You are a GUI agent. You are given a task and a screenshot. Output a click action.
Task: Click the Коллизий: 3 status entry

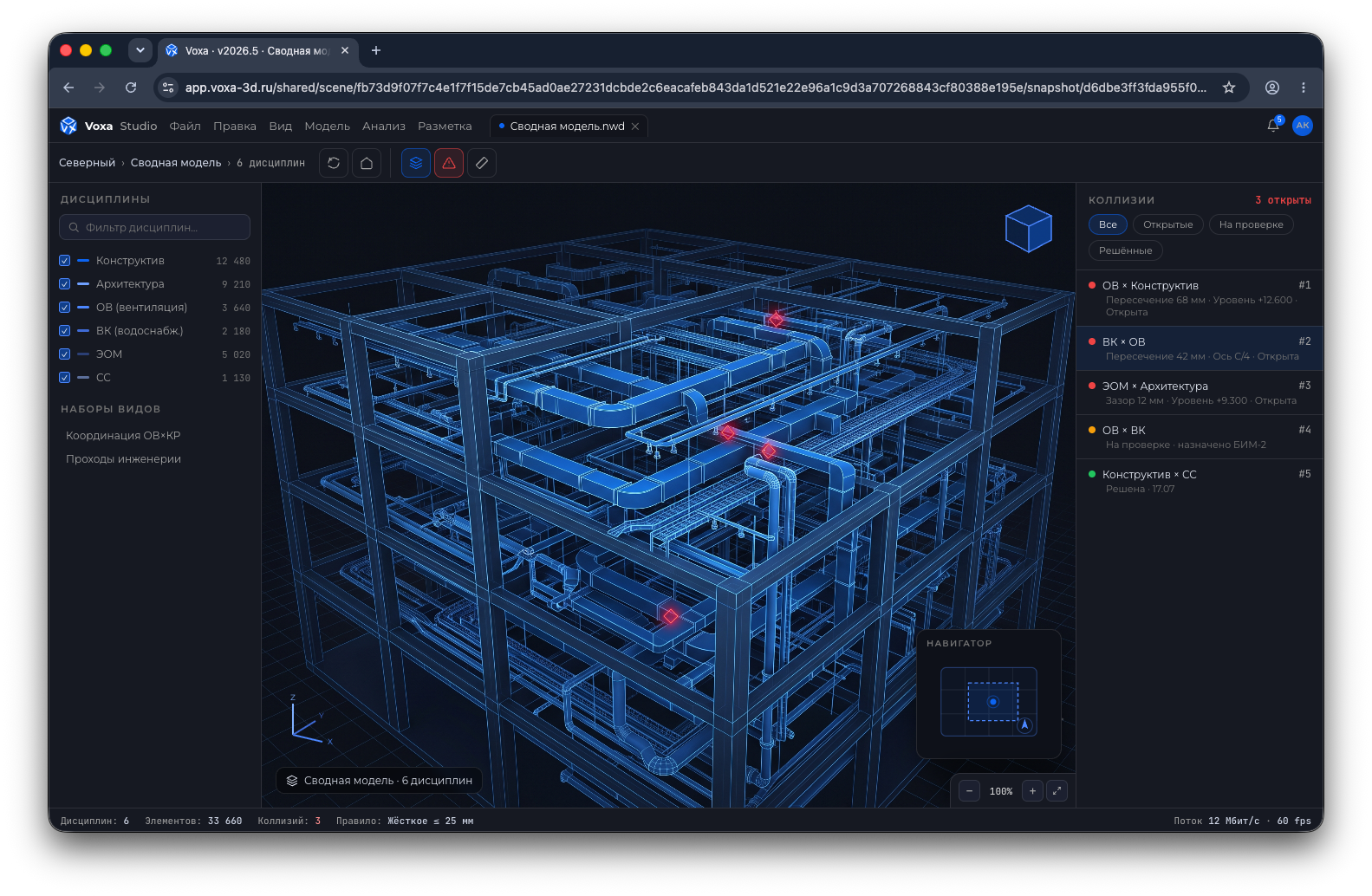pos(289,821)
